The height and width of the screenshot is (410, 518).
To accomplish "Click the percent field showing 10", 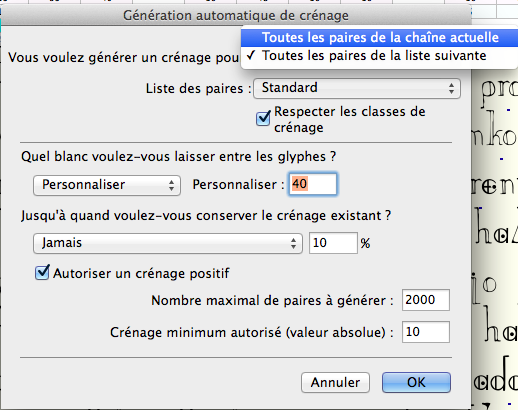I will (x=333, y=243).
